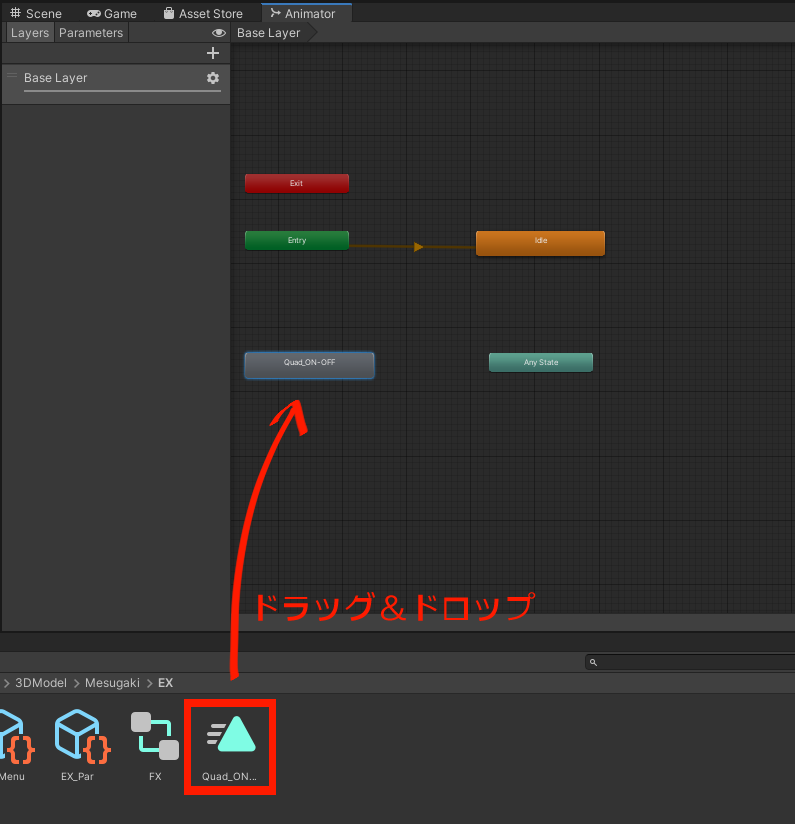Image resolution: width=795 pixels, height=824 pixels.
Task: Switch to the Game tab
Action: coord(112,14)
